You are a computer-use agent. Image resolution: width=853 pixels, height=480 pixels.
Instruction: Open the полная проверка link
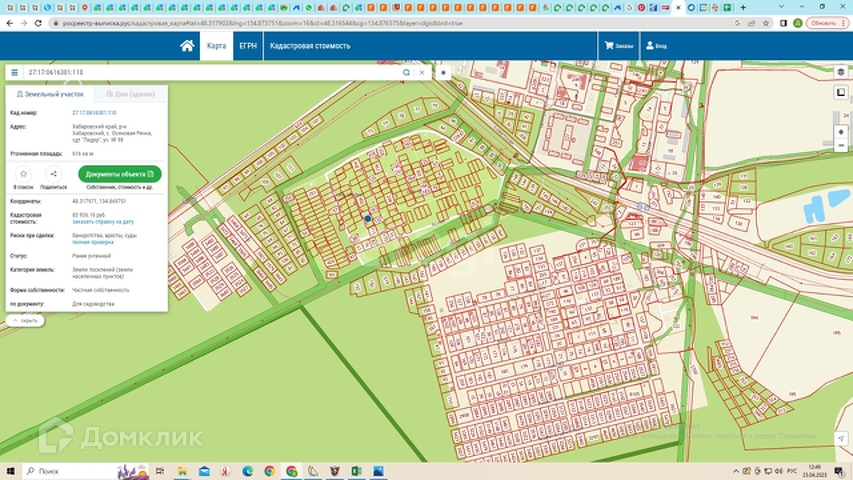(94, 242)
